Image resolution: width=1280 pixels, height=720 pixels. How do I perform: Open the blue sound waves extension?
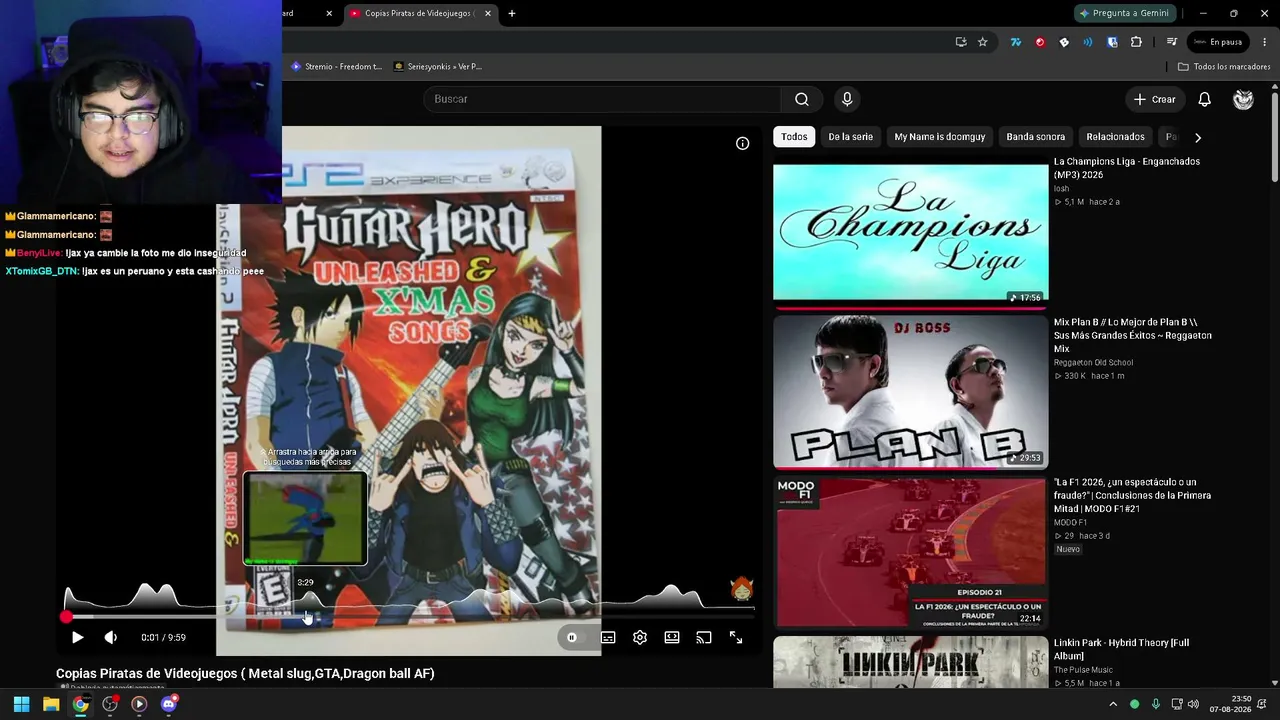coord(1088,42)
